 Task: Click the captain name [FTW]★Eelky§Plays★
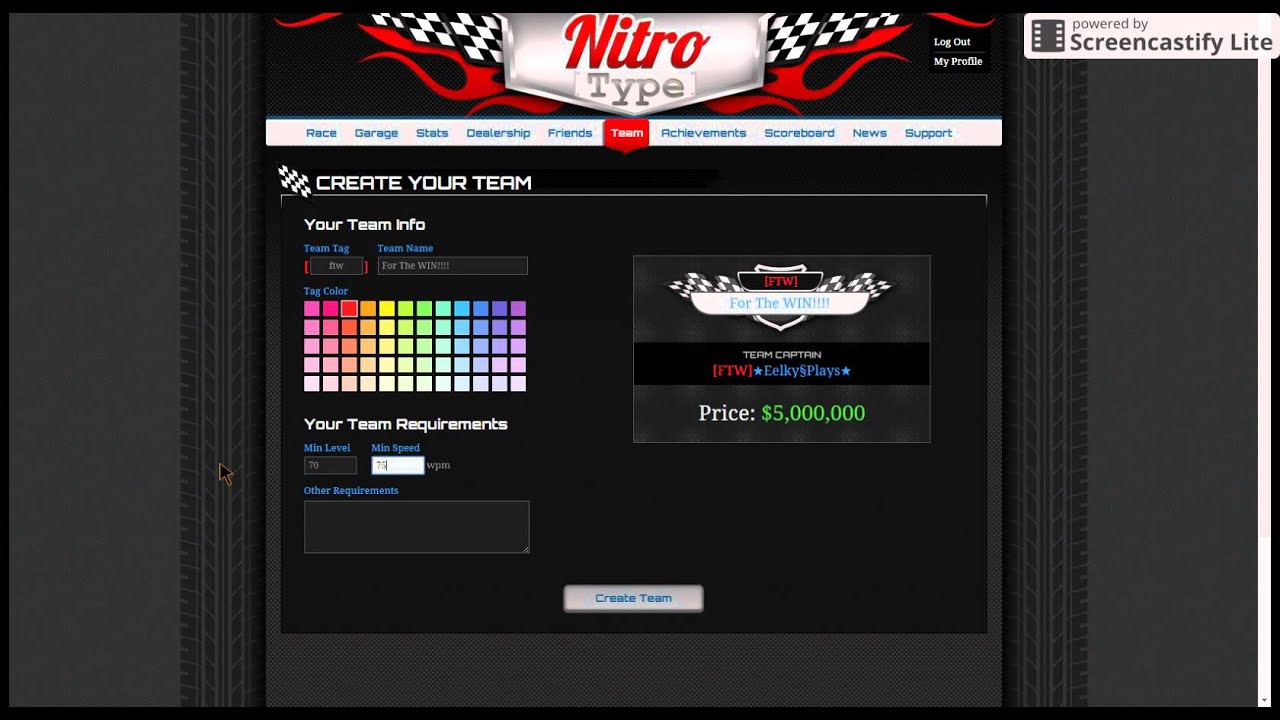point(781,371)
